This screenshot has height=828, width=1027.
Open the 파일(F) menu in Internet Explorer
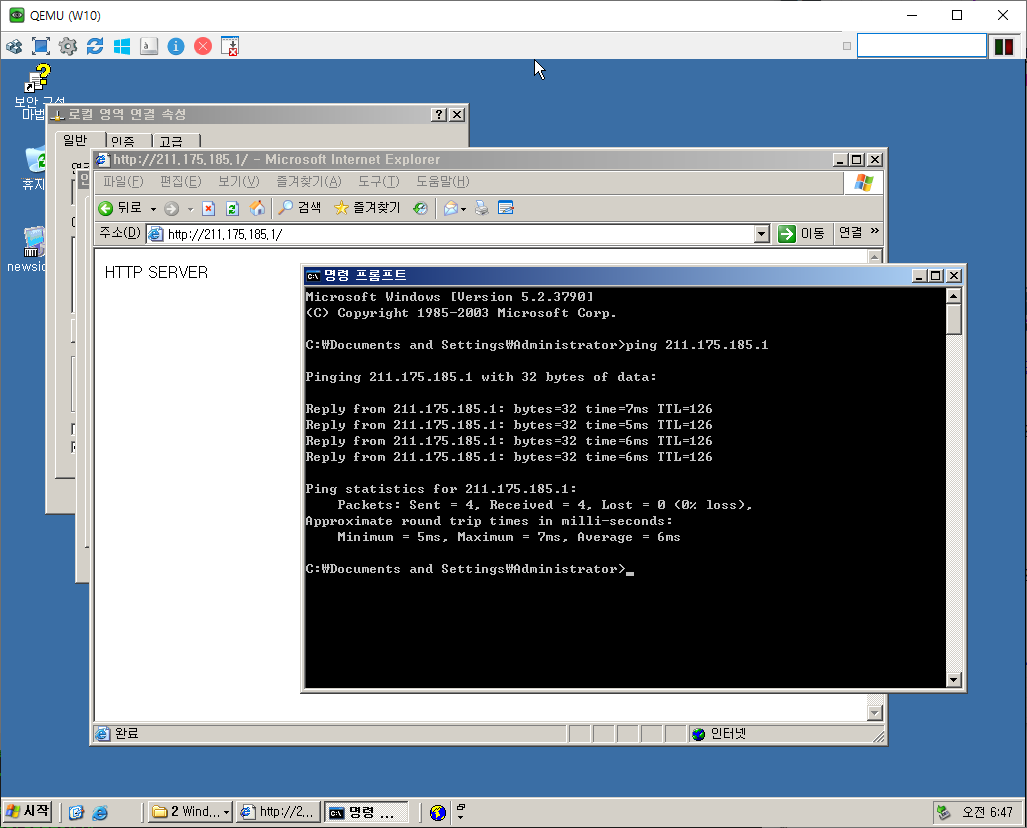(123, 181)
